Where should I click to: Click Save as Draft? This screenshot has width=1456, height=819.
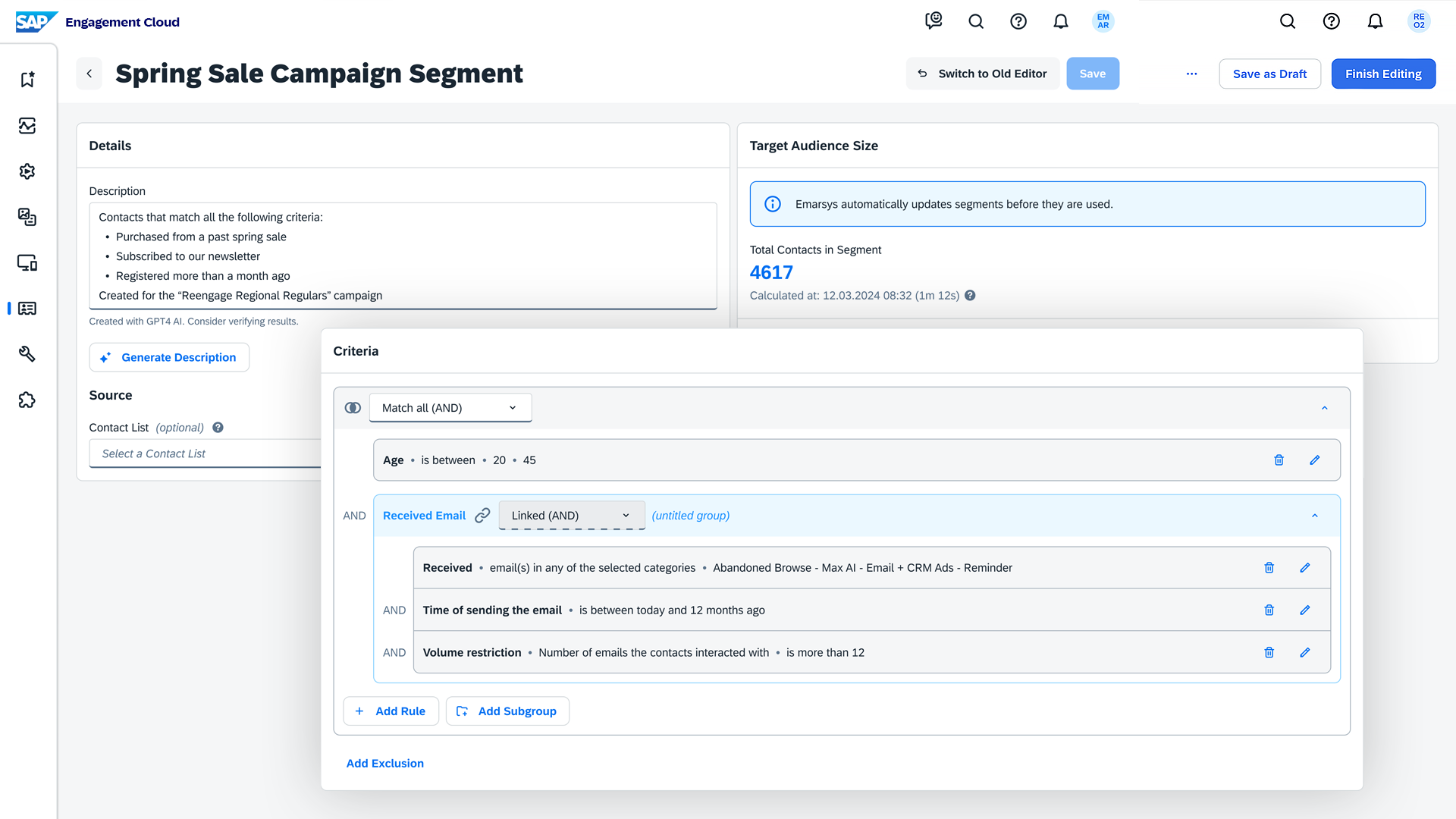1270,74
